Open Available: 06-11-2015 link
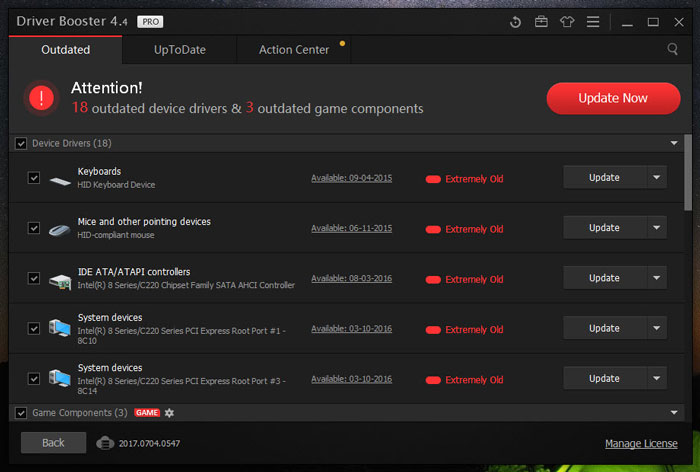Viewport: 700px width, 472px height. (352, 228)
